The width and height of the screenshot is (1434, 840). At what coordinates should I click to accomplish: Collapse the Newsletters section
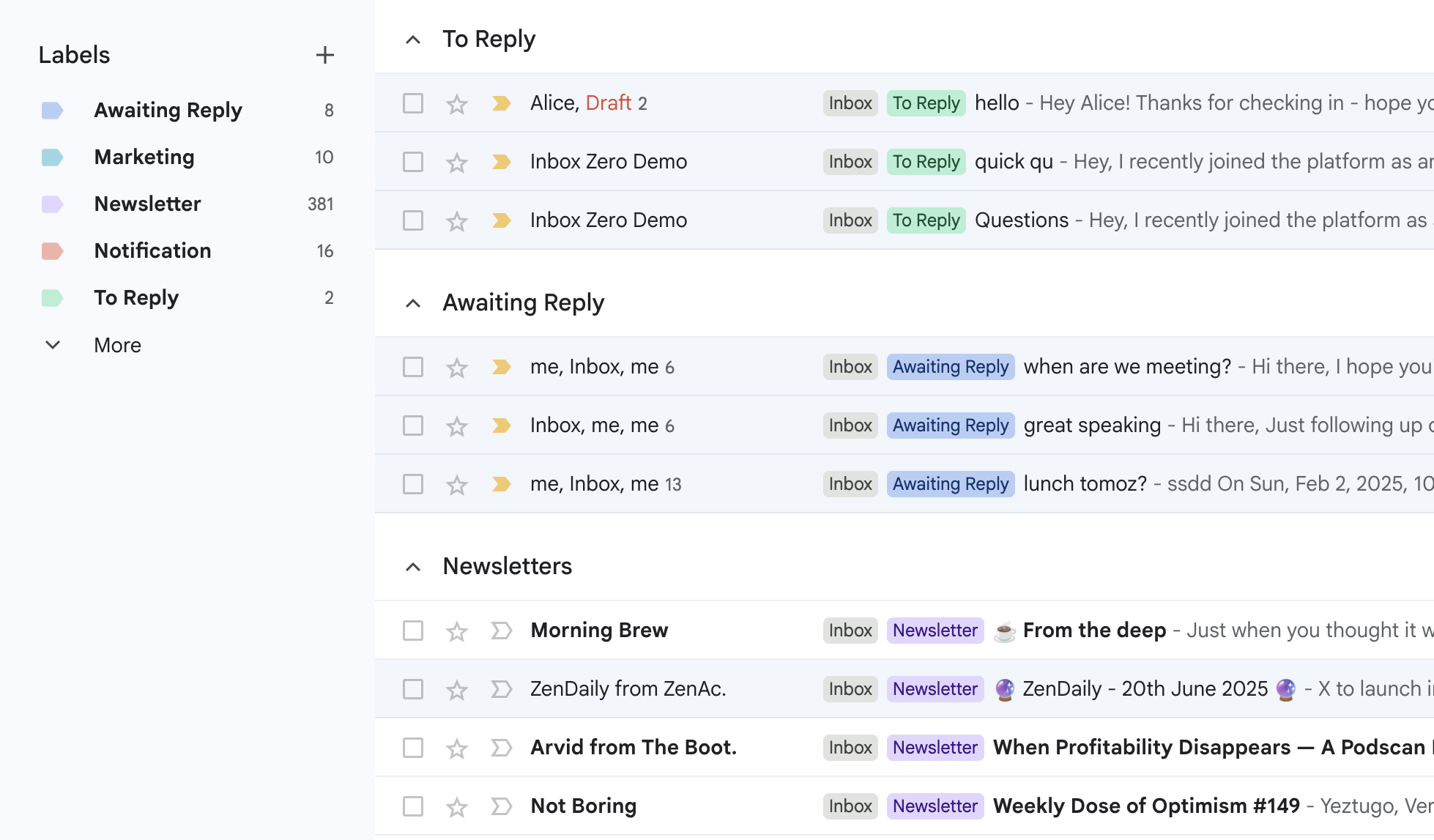(414, 566)
